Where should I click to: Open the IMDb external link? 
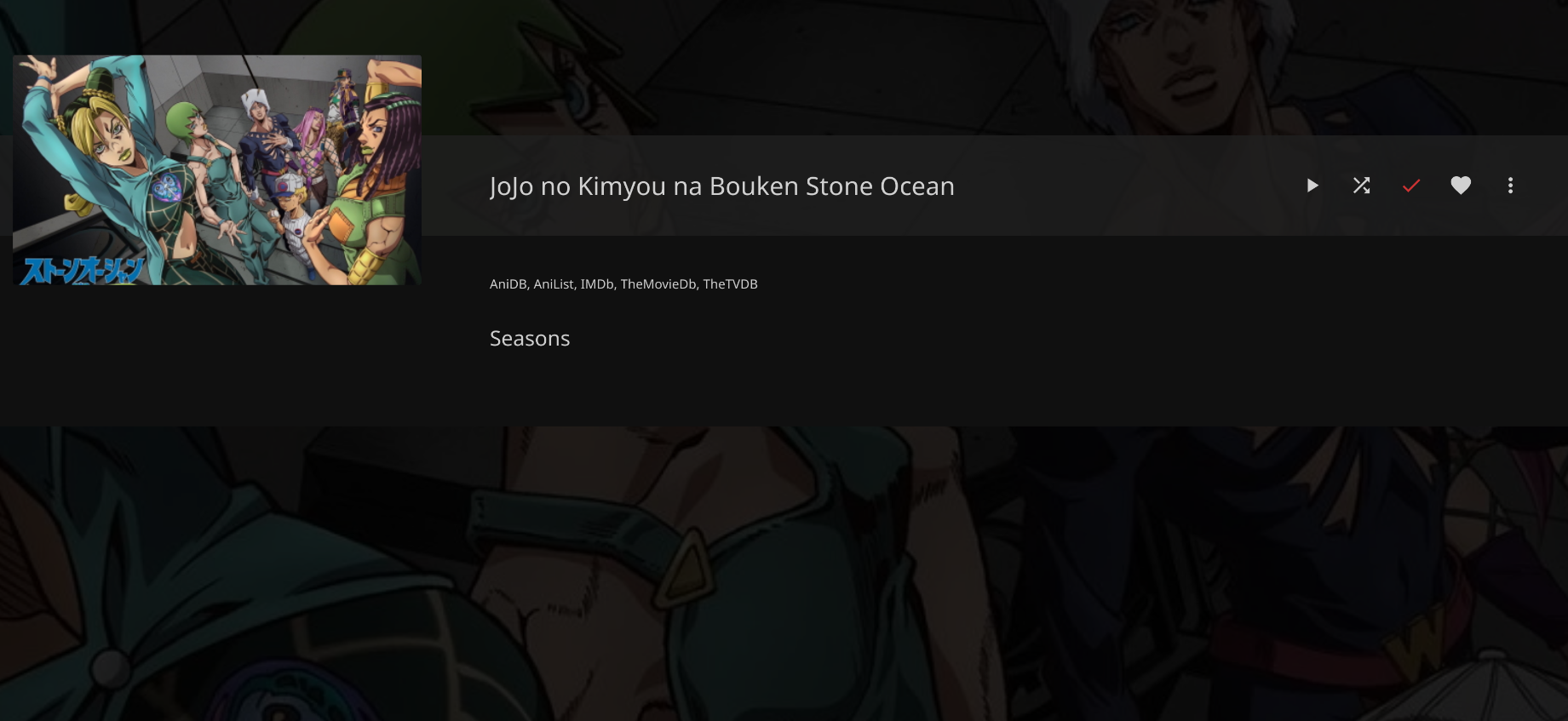pyautogui.click(x=597, y=284)
